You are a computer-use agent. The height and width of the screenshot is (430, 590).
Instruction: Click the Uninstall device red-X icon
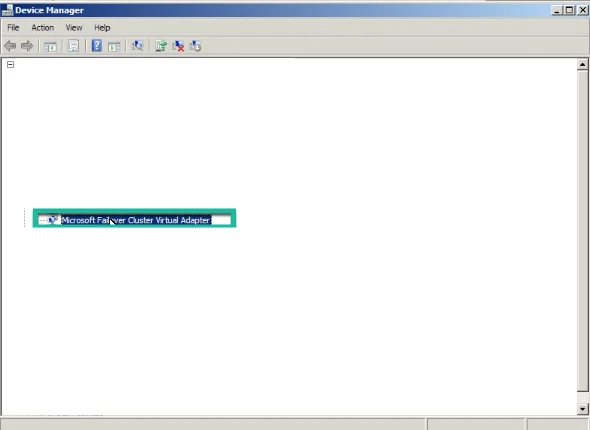click(x=178, y=46)
